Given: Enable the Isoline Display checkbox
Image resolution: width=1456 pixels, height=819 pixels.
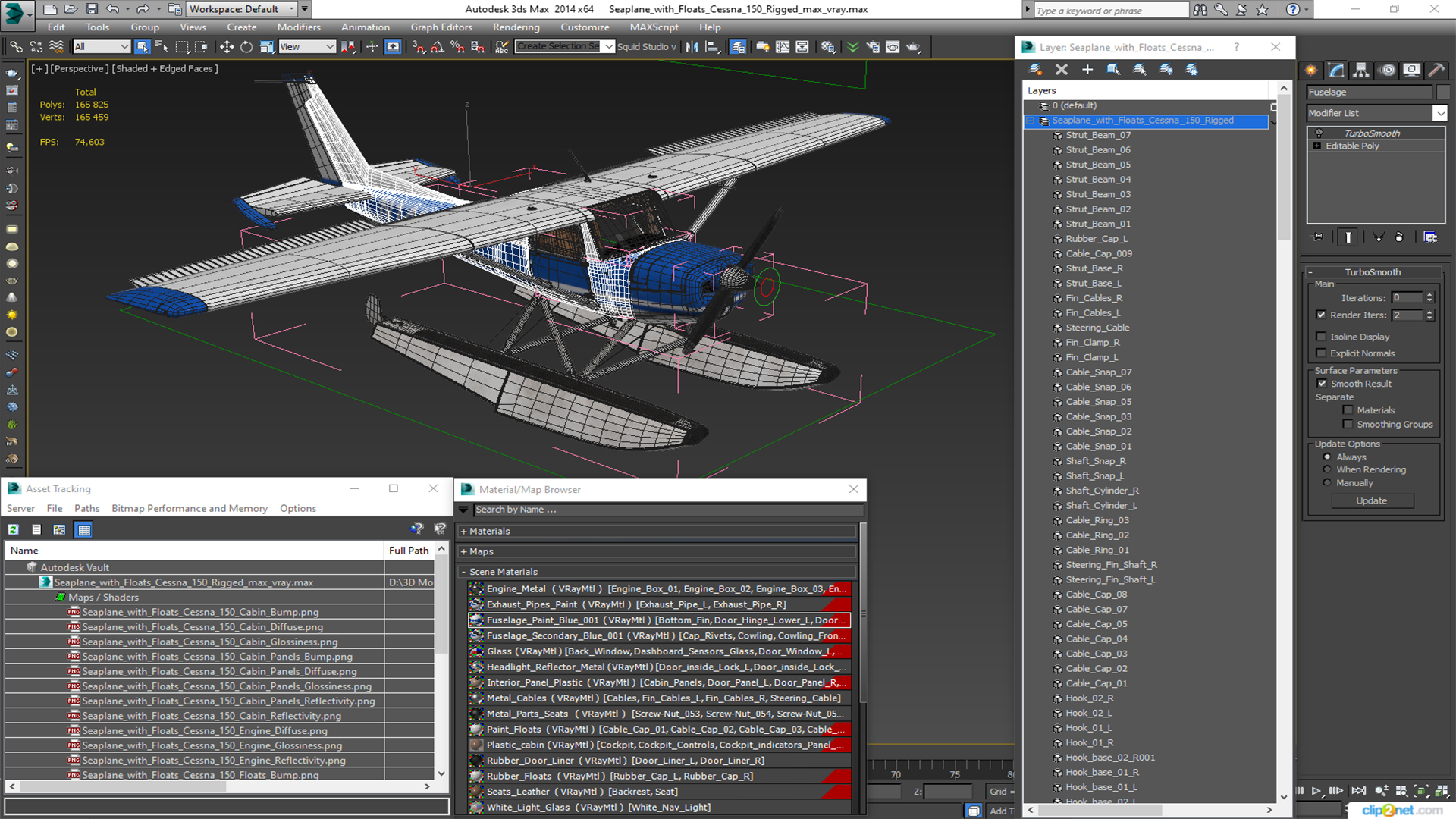Looking at the screenshot, I should tap(1321, 337).
